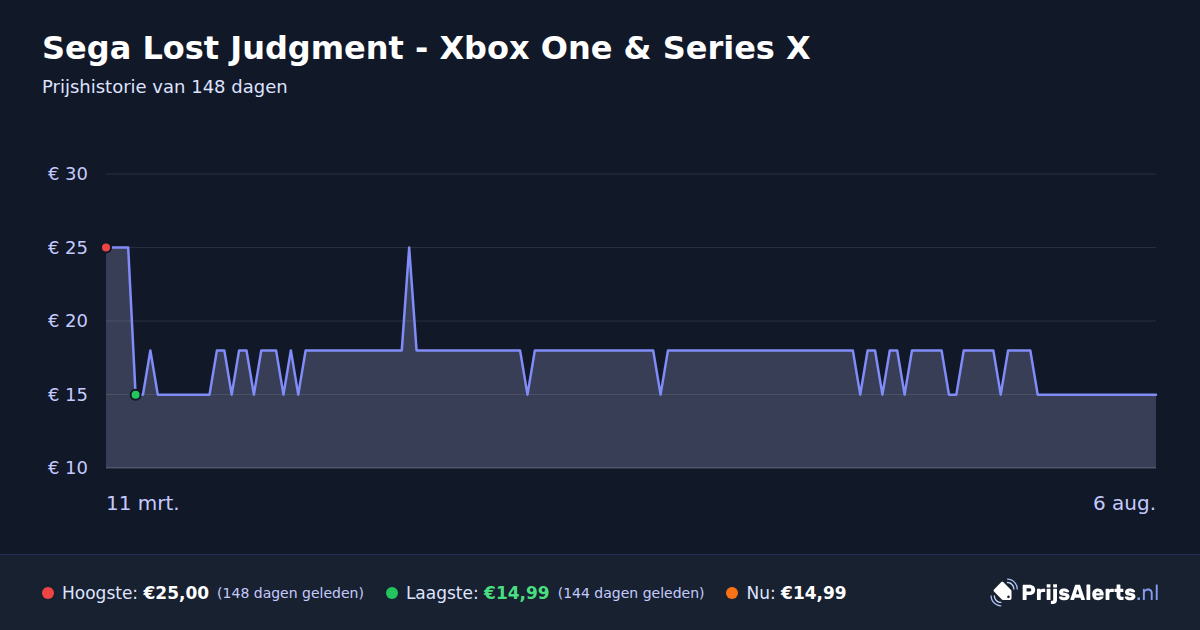The width and height of the screenshot is (1200, 630).
Task: Click the green lowest-price dot on chart
Action: [135, 395]
